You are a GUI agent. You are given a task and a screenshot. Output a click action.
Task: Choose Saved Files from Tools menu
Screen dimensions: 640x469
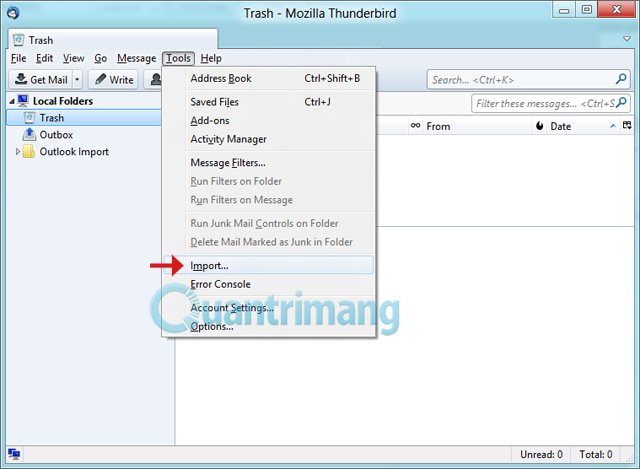(269, 102)
